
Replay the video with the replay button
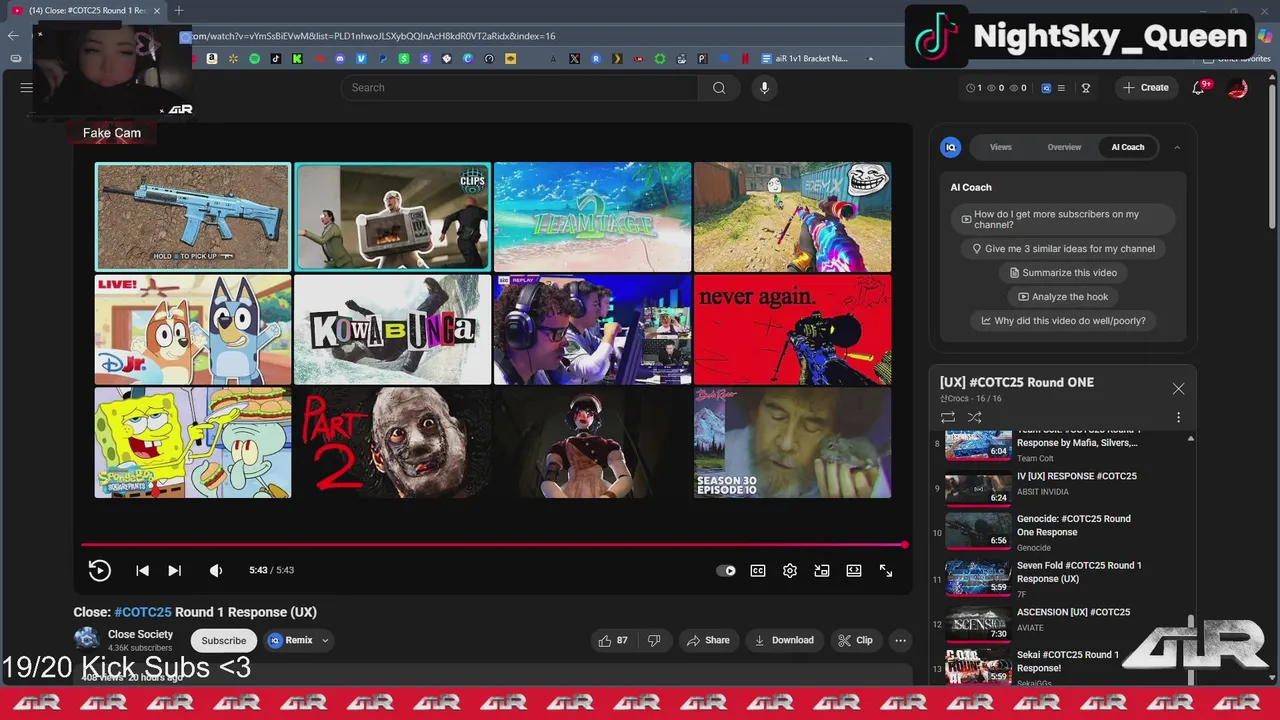[99, 570]
